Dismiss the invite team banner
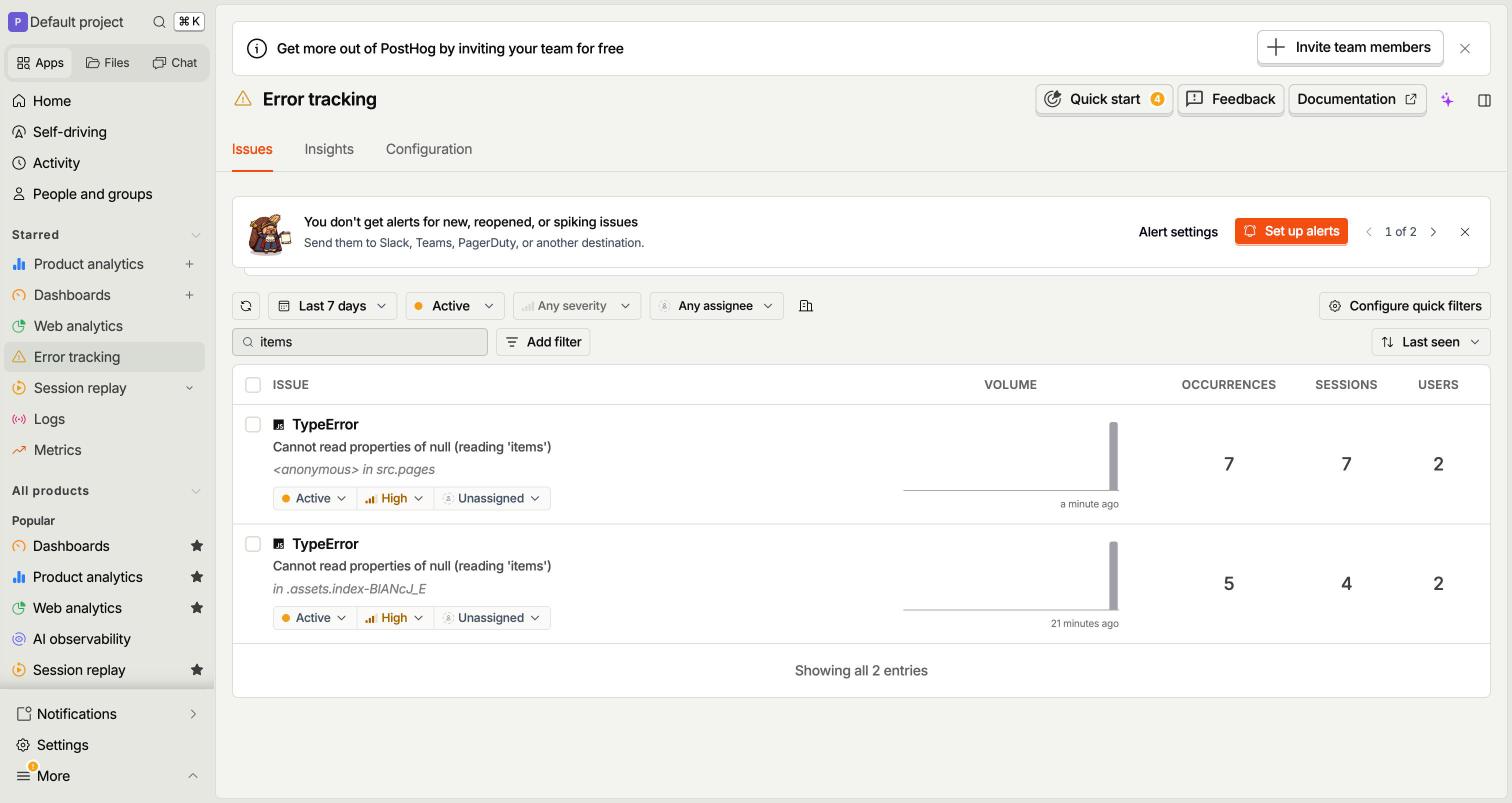Screen dimensions: 1512x803 [1465, 48]
